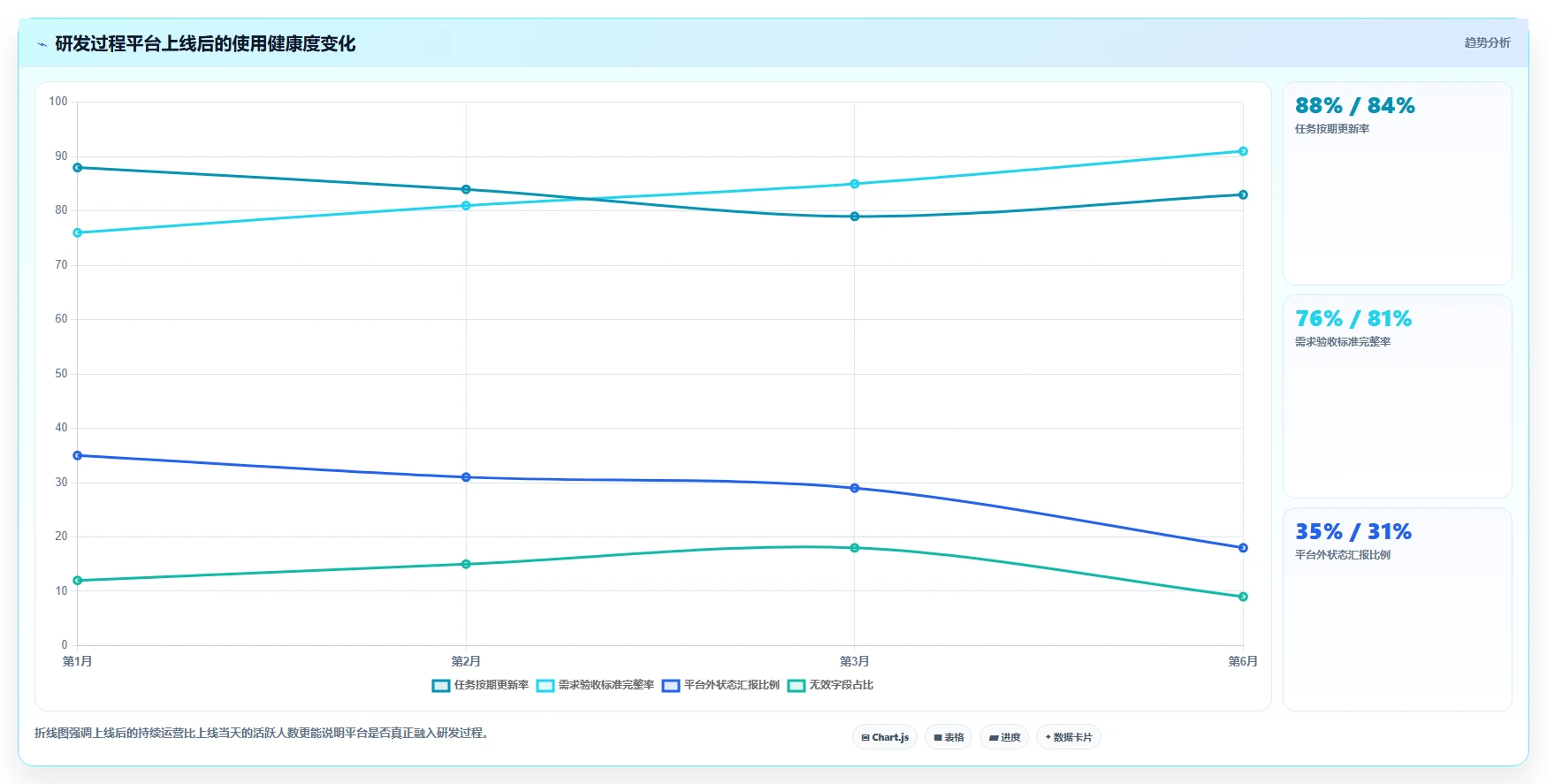Click 无效字段占比 data point at 第6月
Screen dimensions: 1547x784
pyautogui.click(x=1243, y=597)
